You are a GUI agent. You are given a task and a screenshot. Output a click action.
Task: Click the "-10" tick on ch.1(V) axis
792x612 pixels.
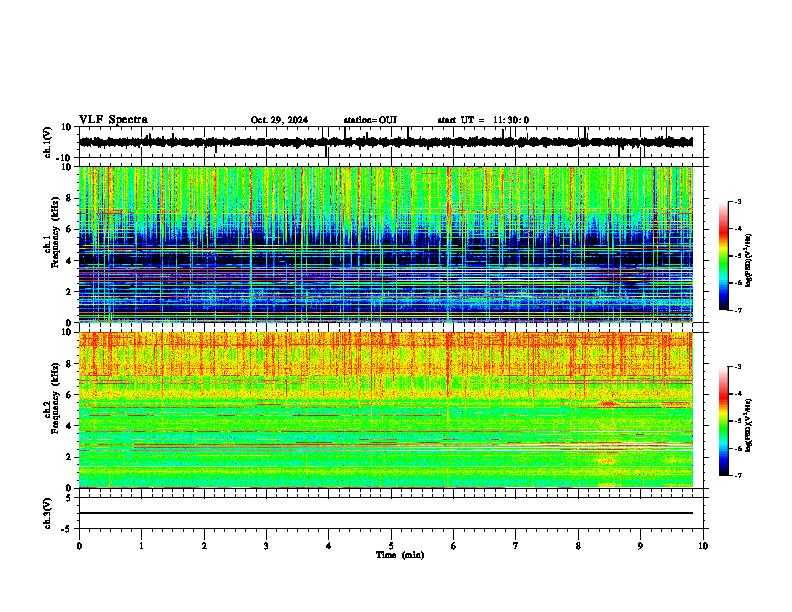pos(65,158)
